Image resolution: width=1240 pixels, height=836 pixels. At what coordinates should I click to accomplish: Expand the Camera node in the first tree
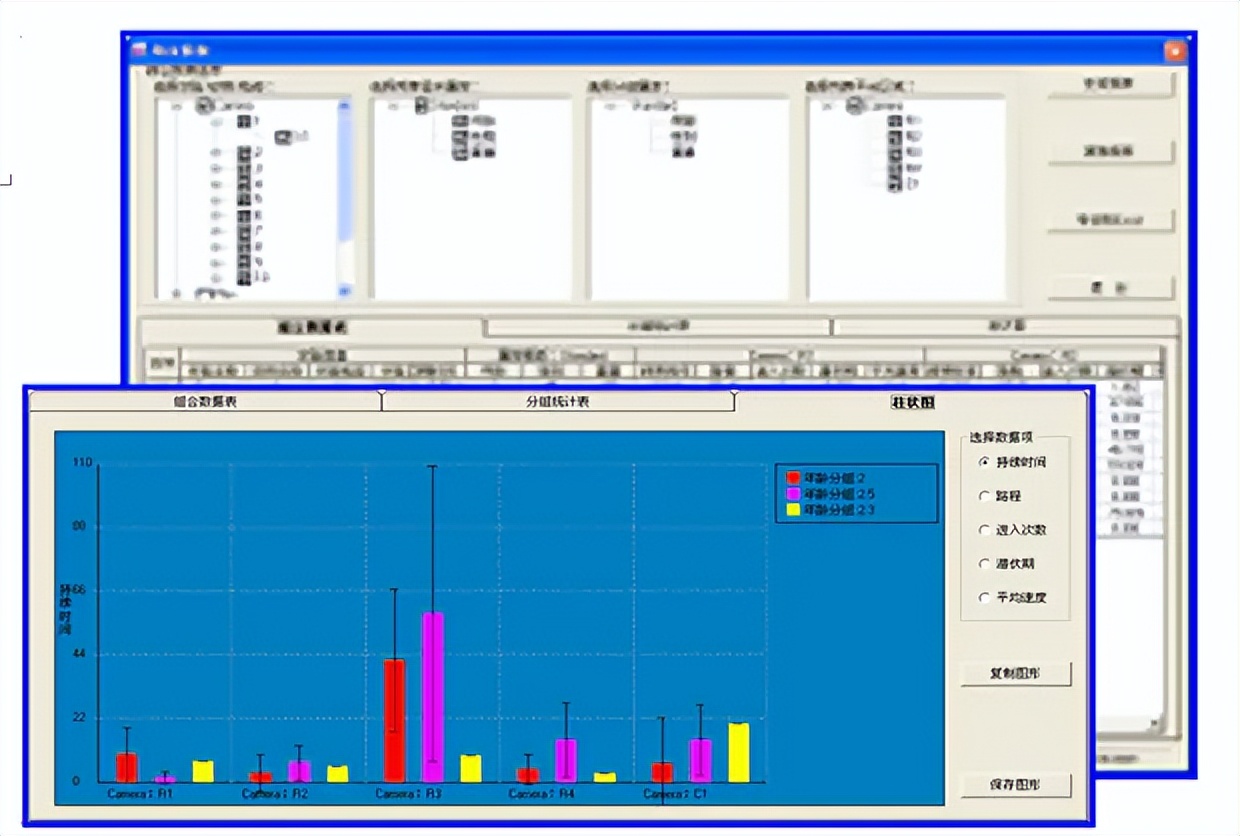pos(176,106)
